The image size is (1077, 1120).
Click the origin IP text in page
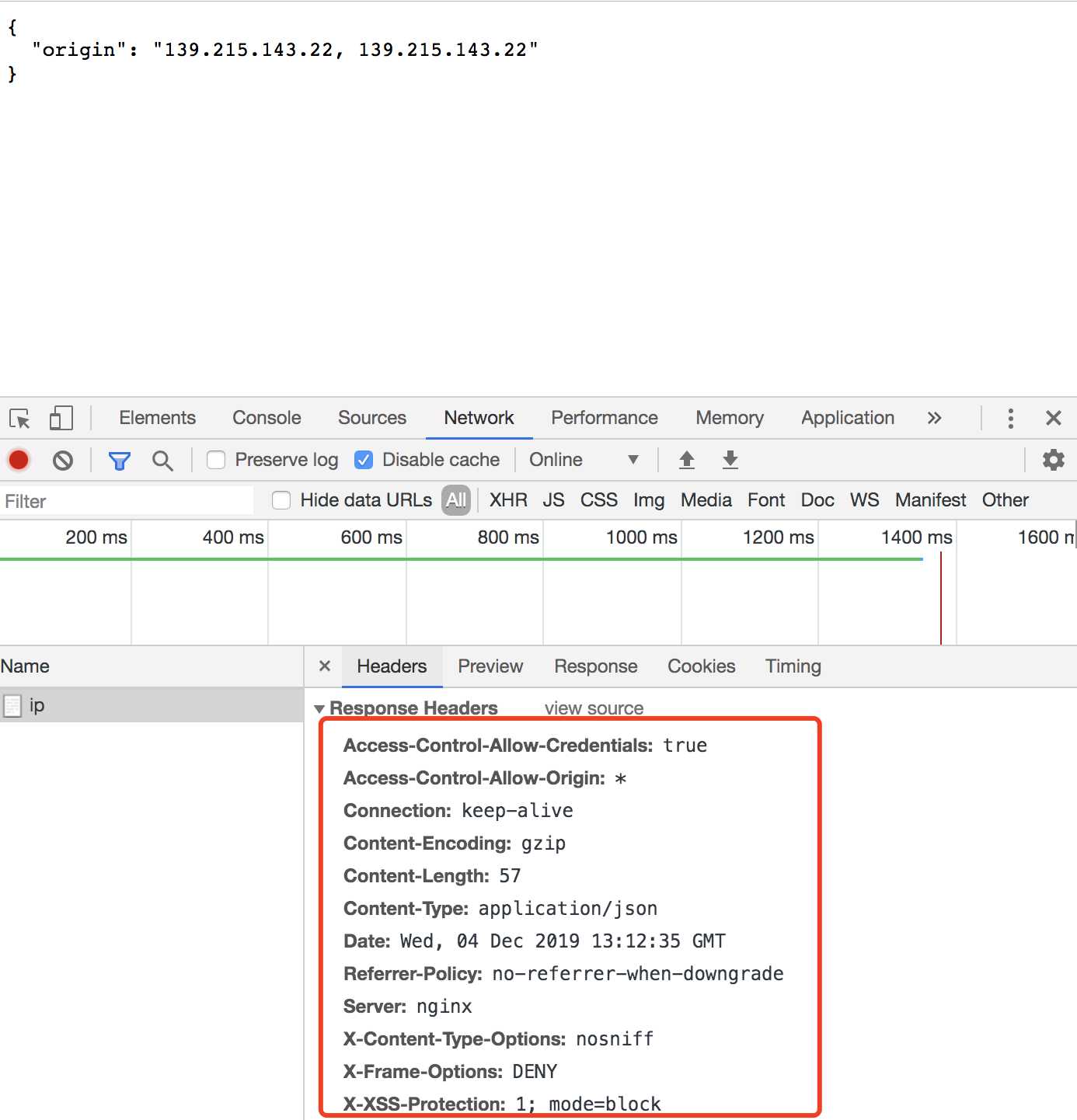pyautogui.click(x=346, y=50)
